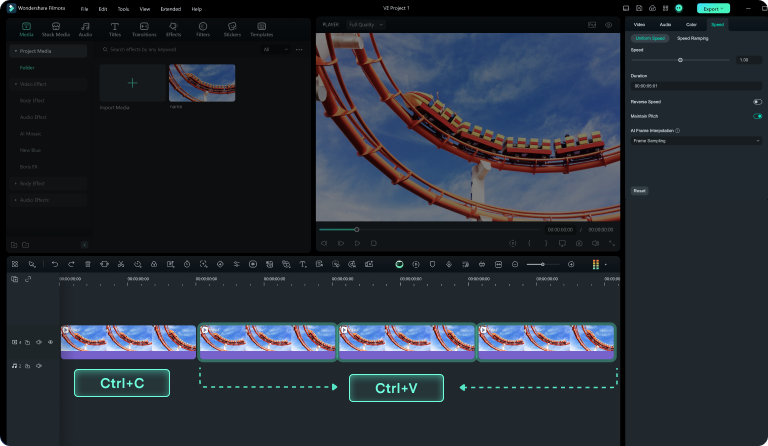
Task: Undo the last timeline action
Action: click(55, 264)
